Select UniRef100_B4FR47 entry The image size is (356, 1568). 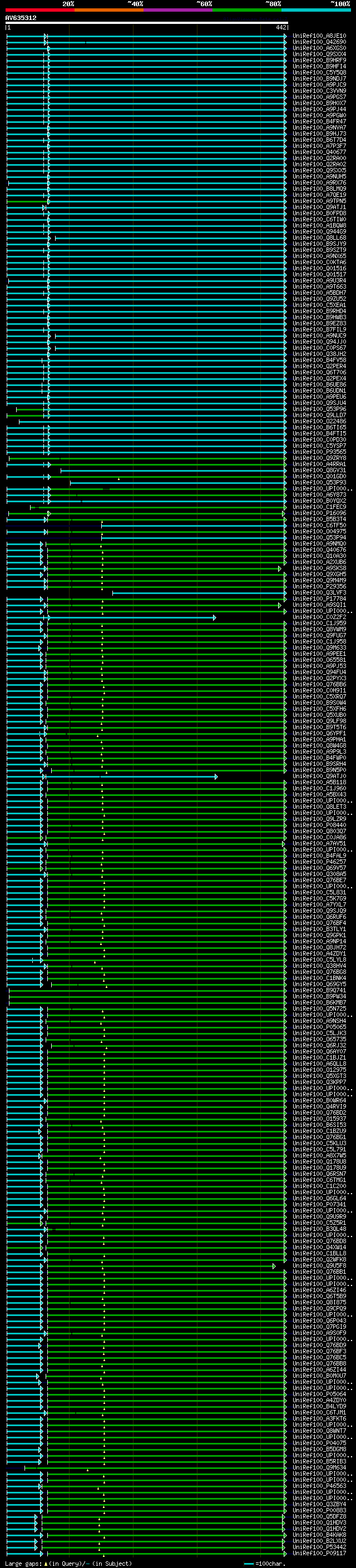click(319, 122)
